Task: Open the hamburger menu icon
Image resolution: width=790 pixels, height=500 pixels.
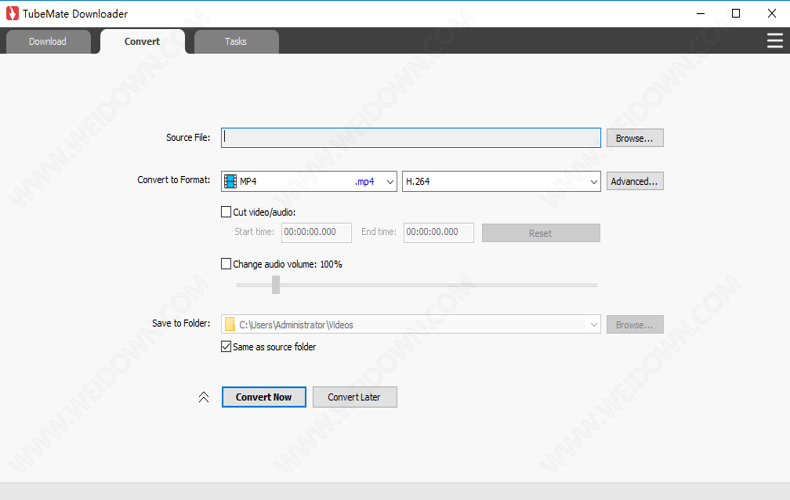Action: [774, 41]
